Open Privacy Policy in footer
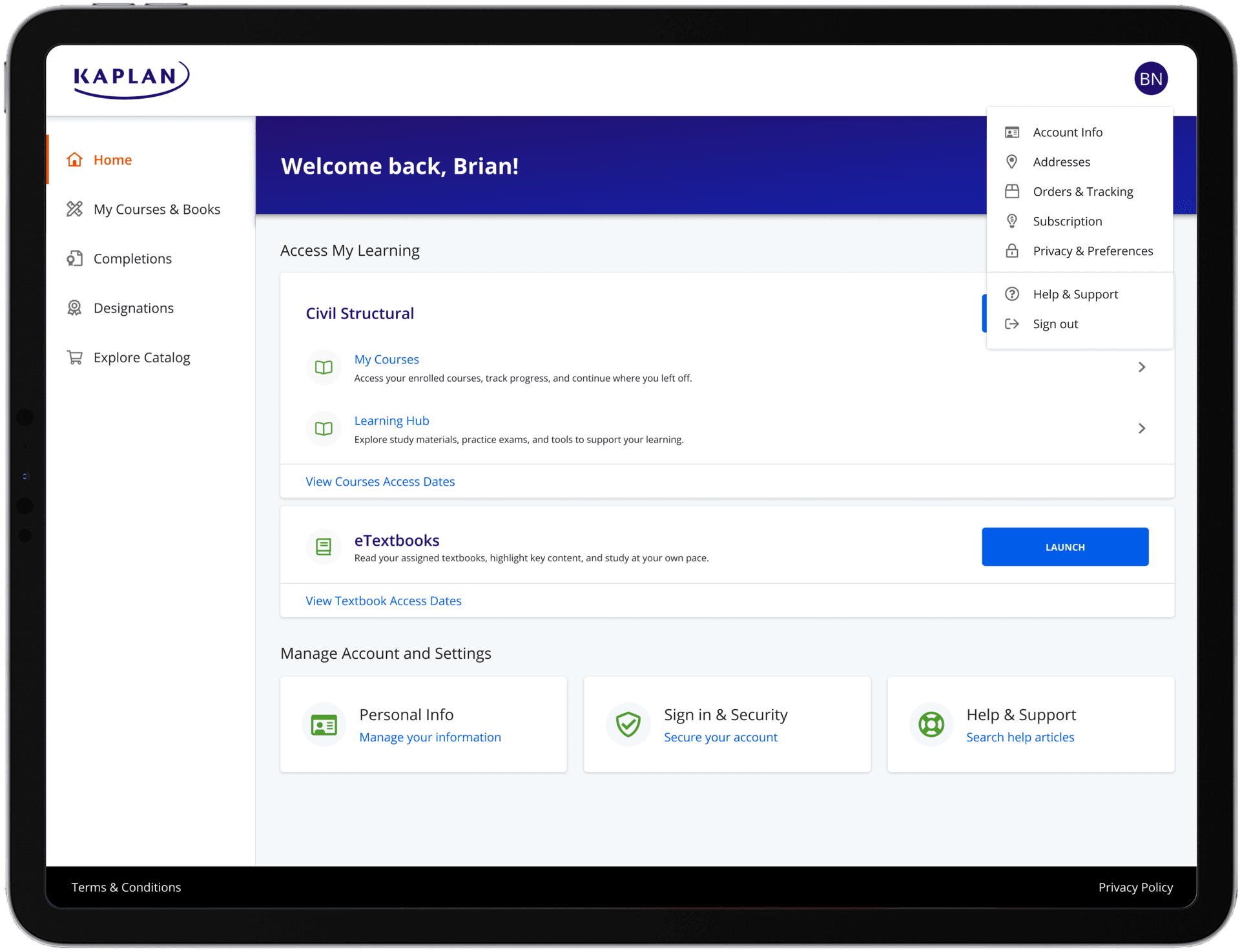1240x952 pixels. pyautogui.click(x=1135, y=887)
